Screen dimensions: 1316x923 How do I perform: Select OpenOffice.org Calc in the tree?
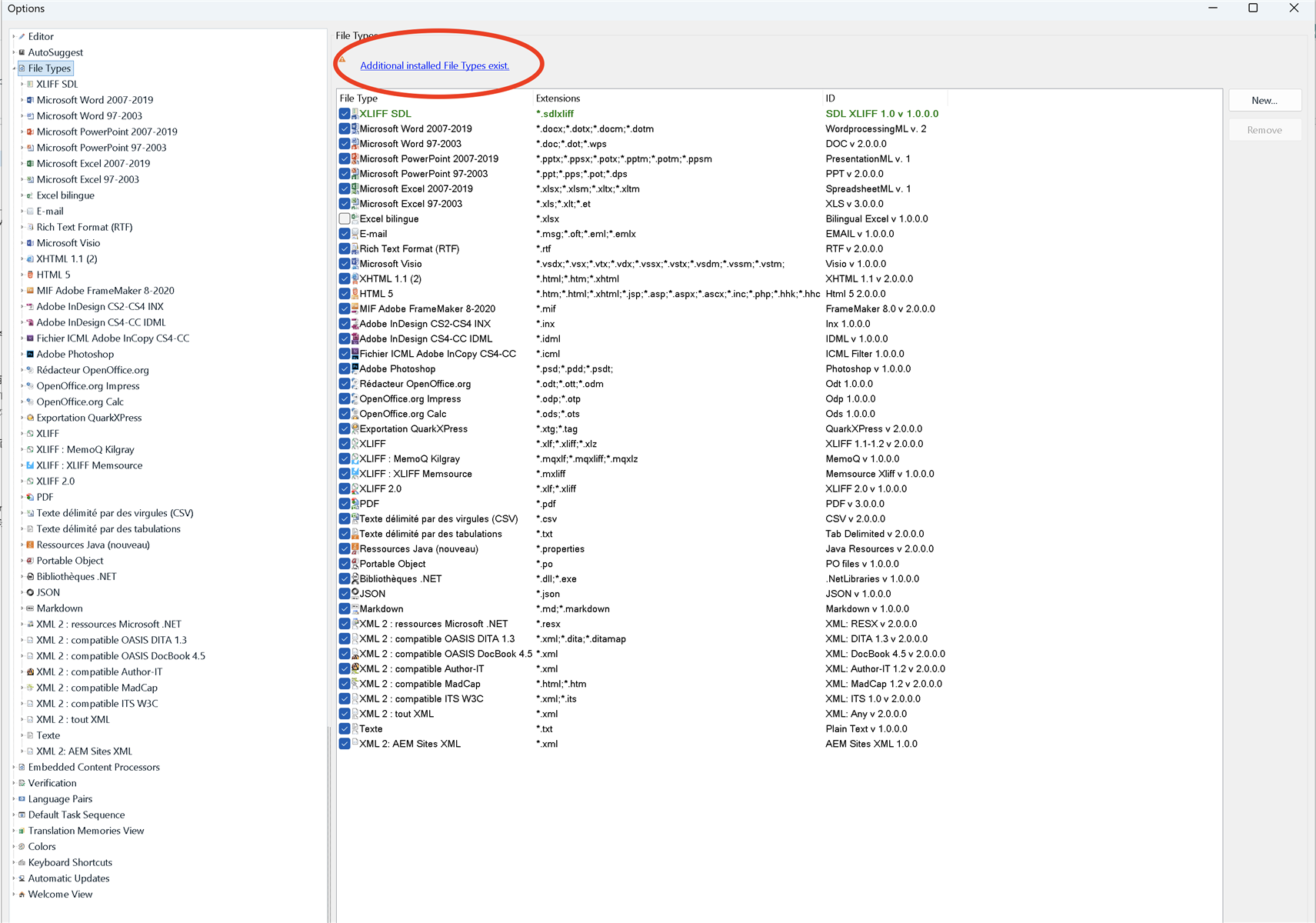(80, 402)
